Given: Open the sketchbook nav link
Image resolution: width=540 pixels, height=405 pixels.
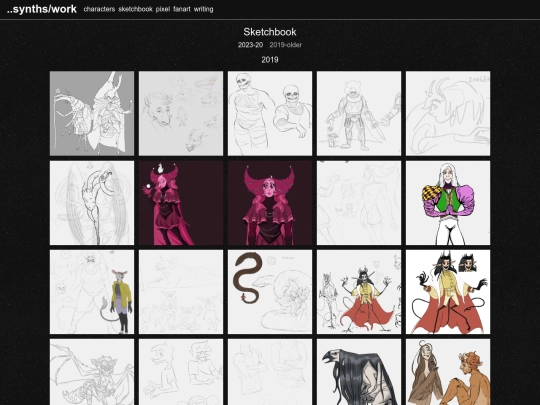Looking at the screenshot, I should pos(135,9).
